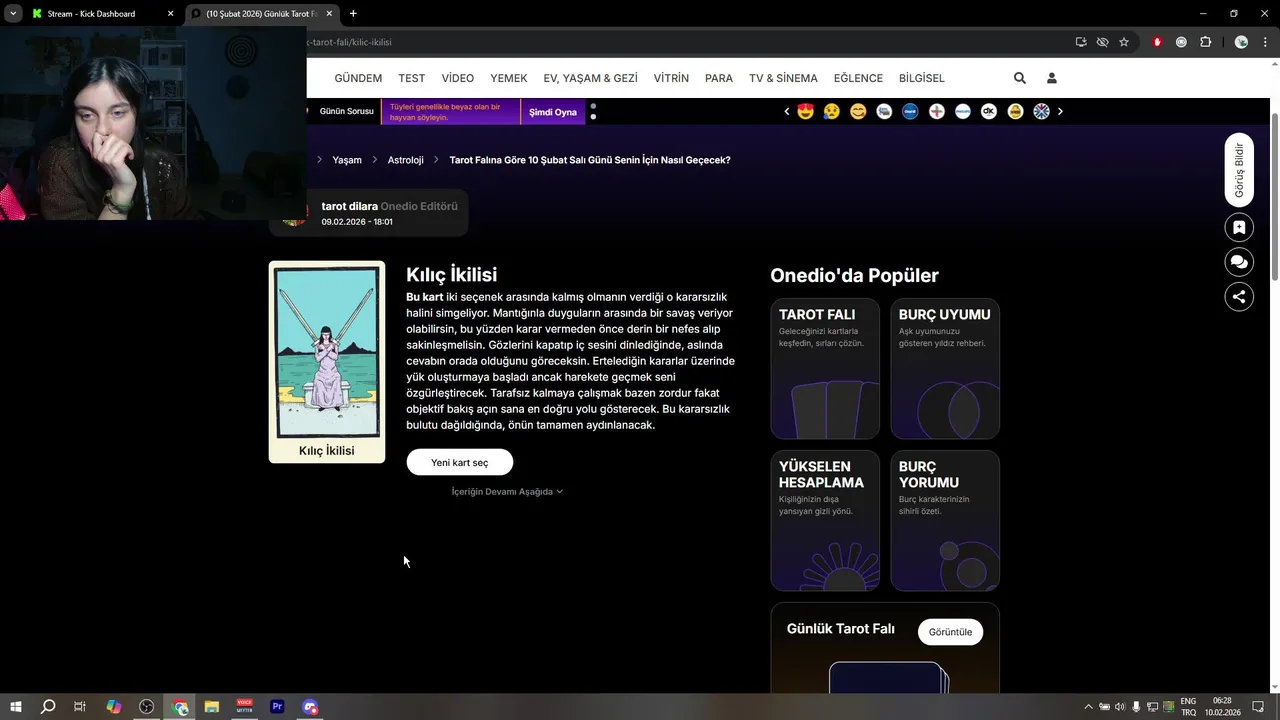Open the YÜKSELEN HESAPLAMA card

point(825,520)
